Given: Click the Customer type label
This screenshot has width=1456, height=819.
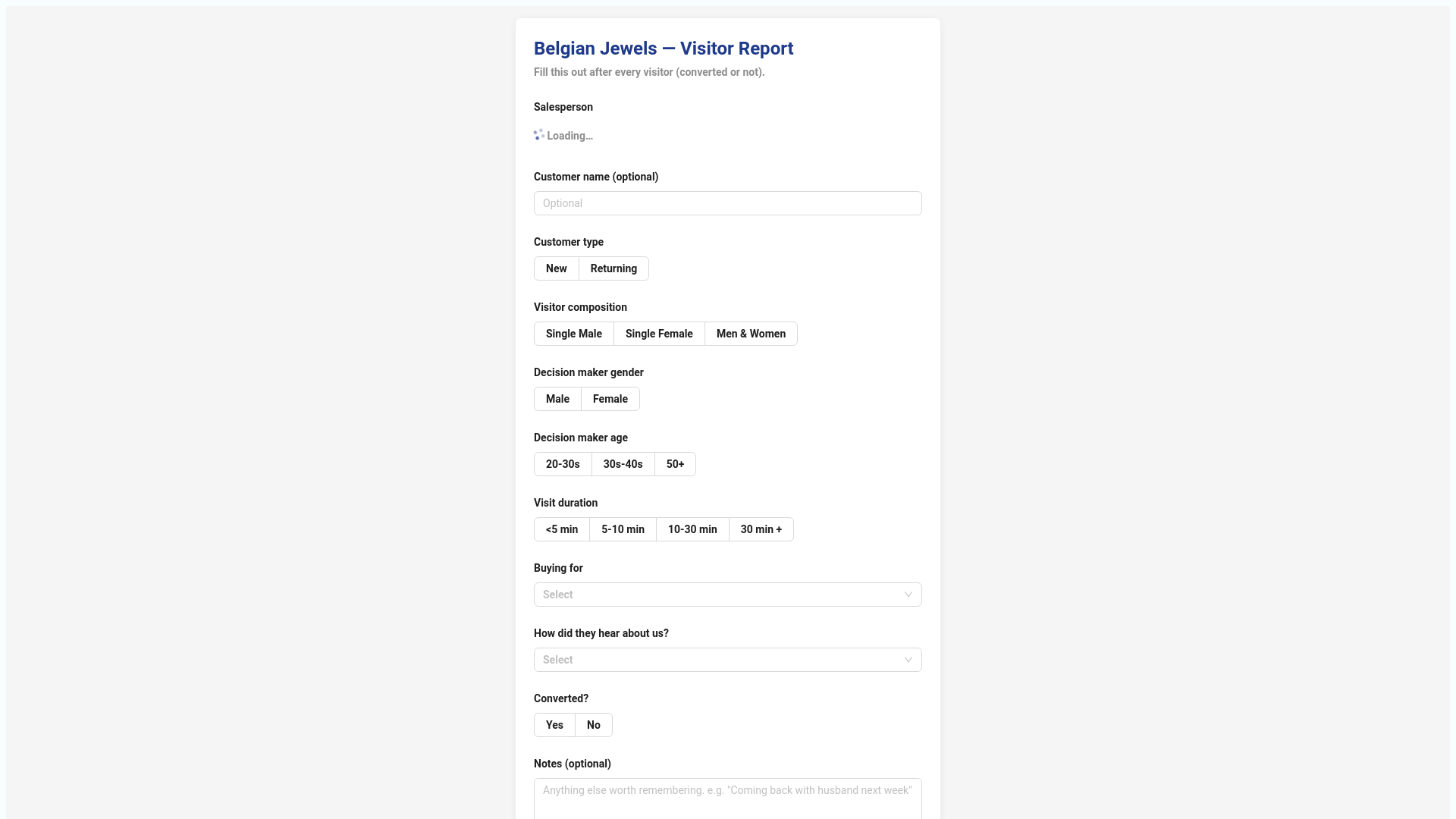Looking at the screenshot, I should [x=569, y=242].
